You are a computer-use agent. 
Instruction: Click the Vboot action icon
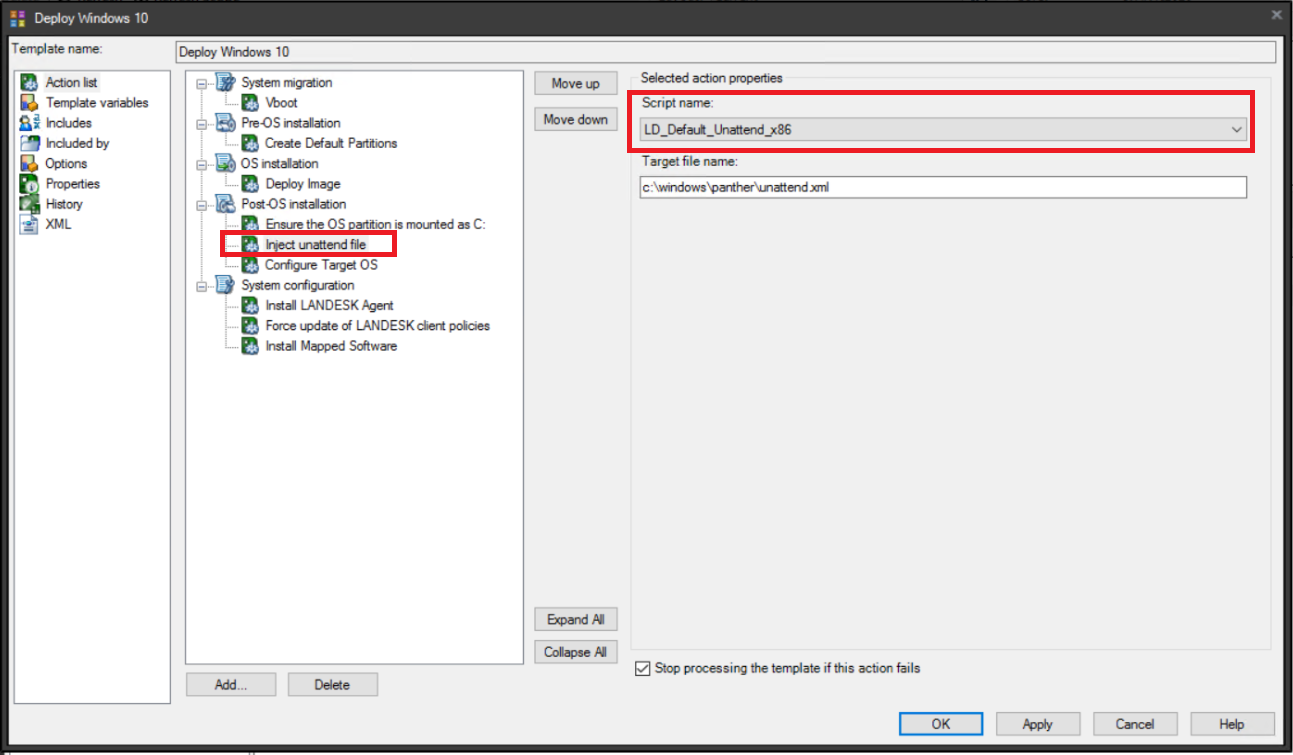point(250,103)
